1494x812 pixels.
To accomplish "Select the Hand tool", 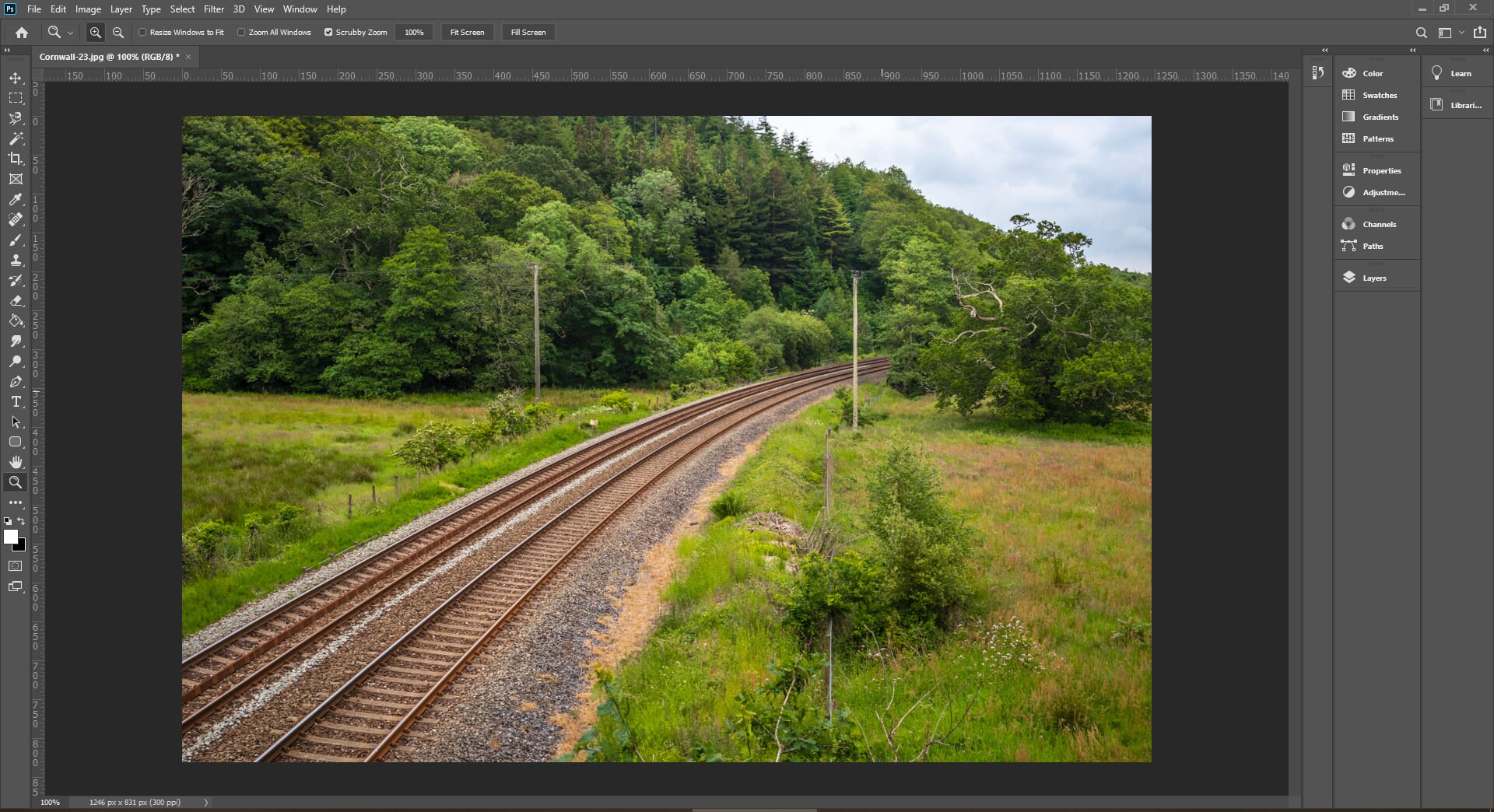I will coord(16,462).
